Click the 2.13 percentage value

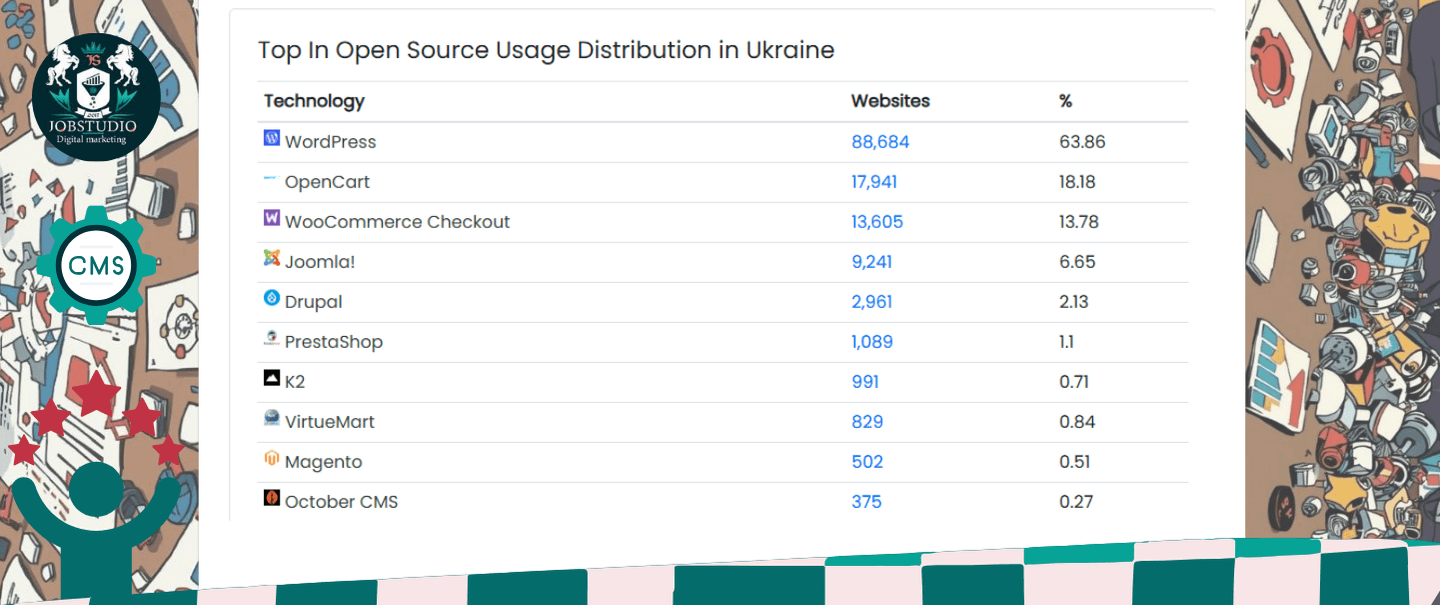(x=1074, y=302)
